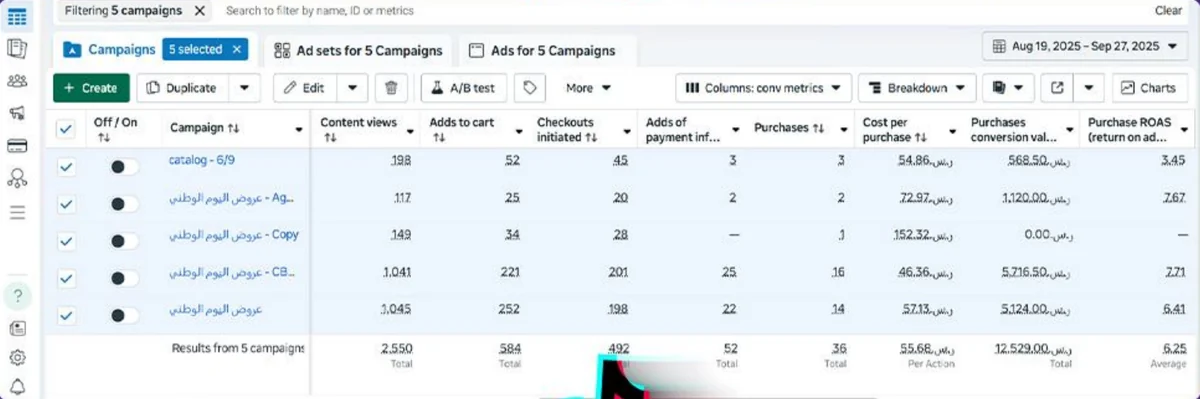Click the Clear filter link
The width and height of the screenshot is (1200, 399).
point(1168,11)
